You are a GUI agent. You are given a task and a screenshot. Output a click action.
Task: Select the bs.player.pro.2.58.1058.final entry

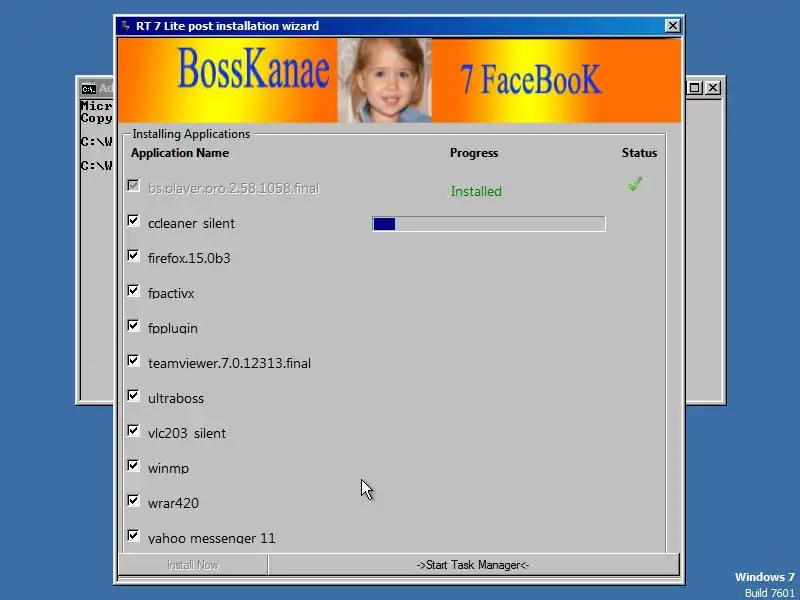(234, 188)
